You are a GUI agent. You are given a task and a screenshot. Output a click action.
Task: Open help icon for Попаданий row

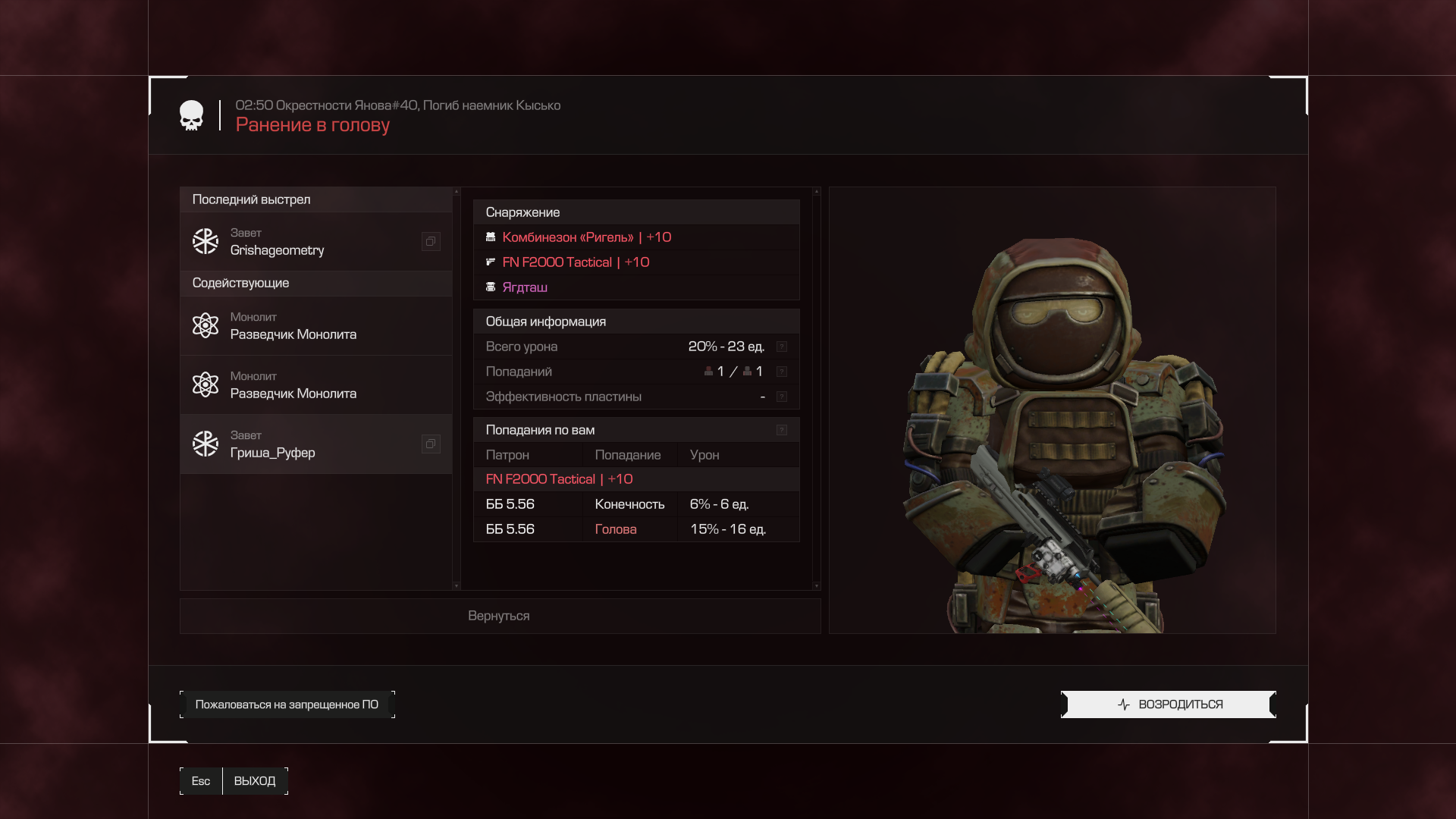click(x=782, y=372)
